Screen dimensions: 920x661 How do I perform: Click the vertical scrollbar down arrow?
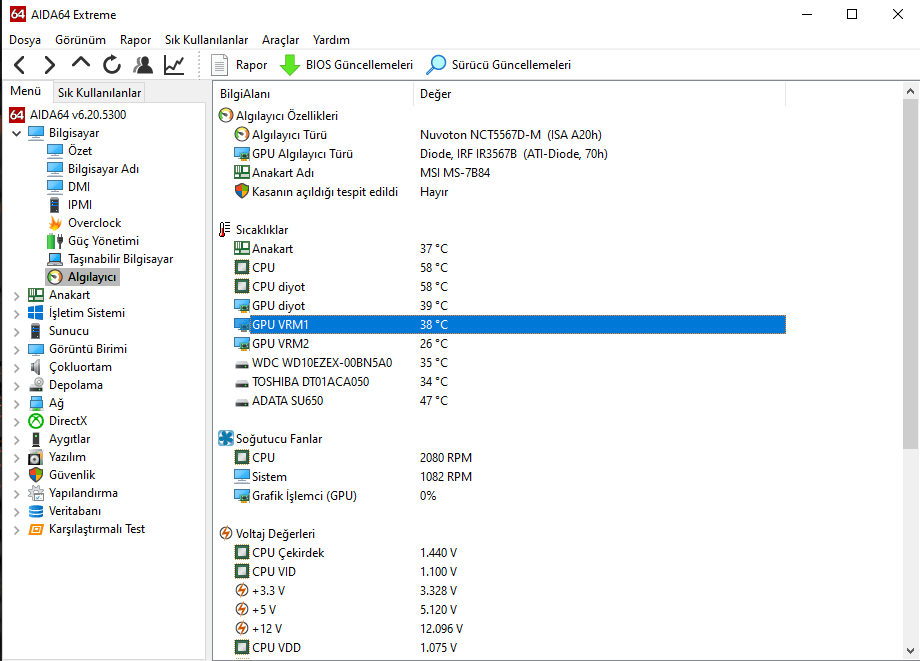[x=910, y=651]
